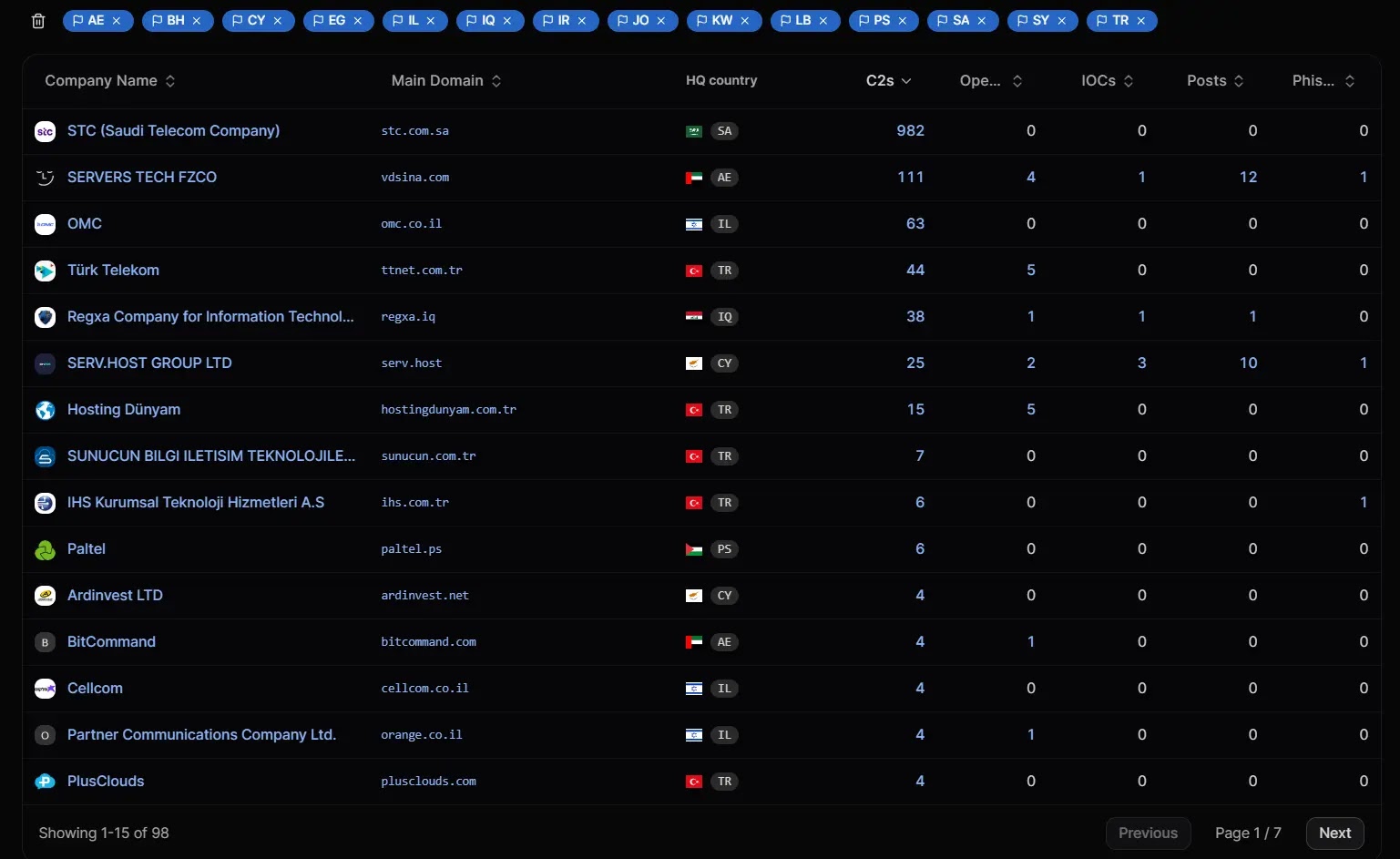This screenshot has width=1400, height=859.
Task: Remove the EG country filter chip
Action: tap(358, 21)
